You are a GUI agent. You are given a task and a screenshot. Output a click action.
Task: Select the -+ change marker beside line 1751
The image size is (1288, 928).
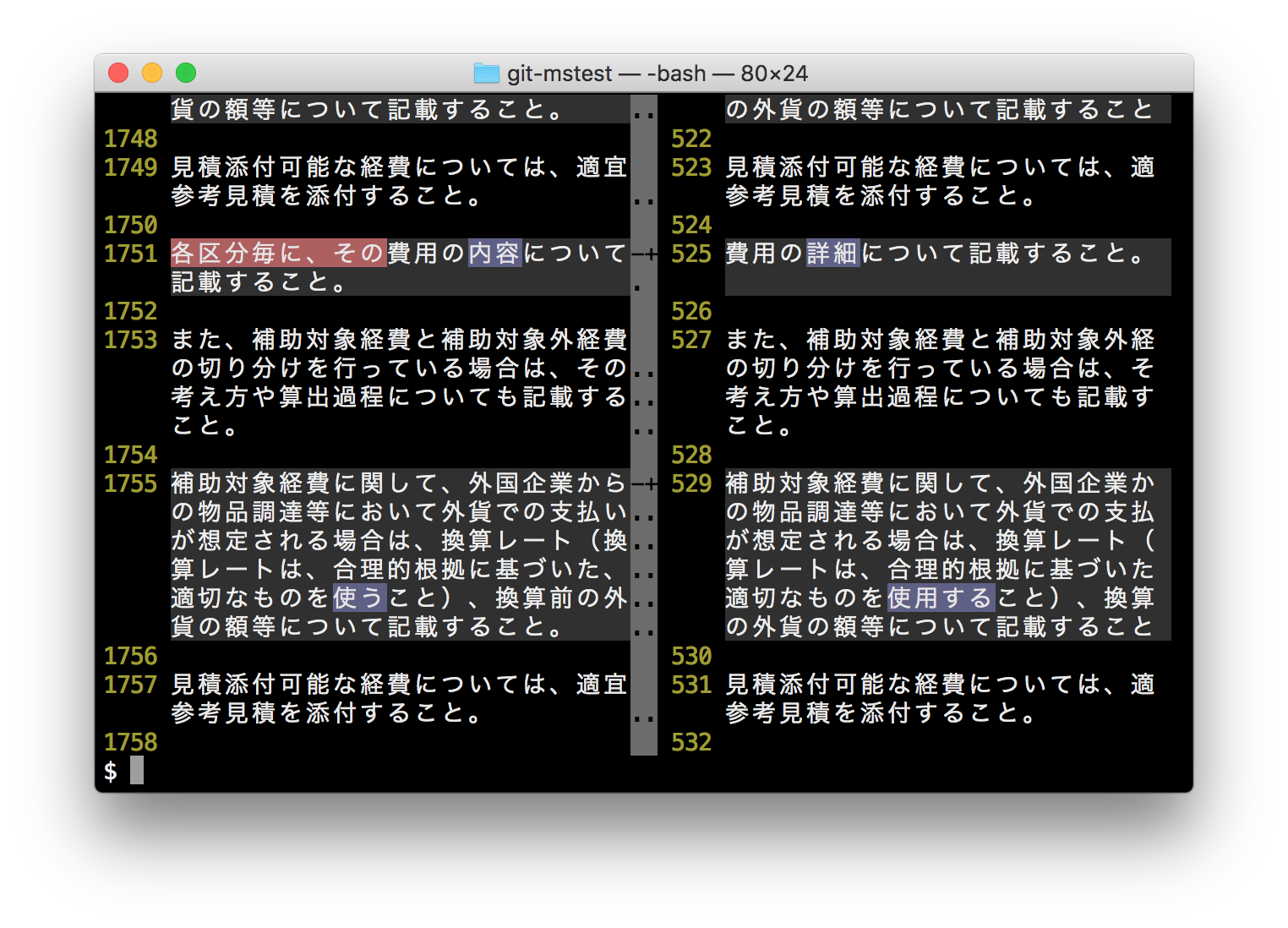642,254
